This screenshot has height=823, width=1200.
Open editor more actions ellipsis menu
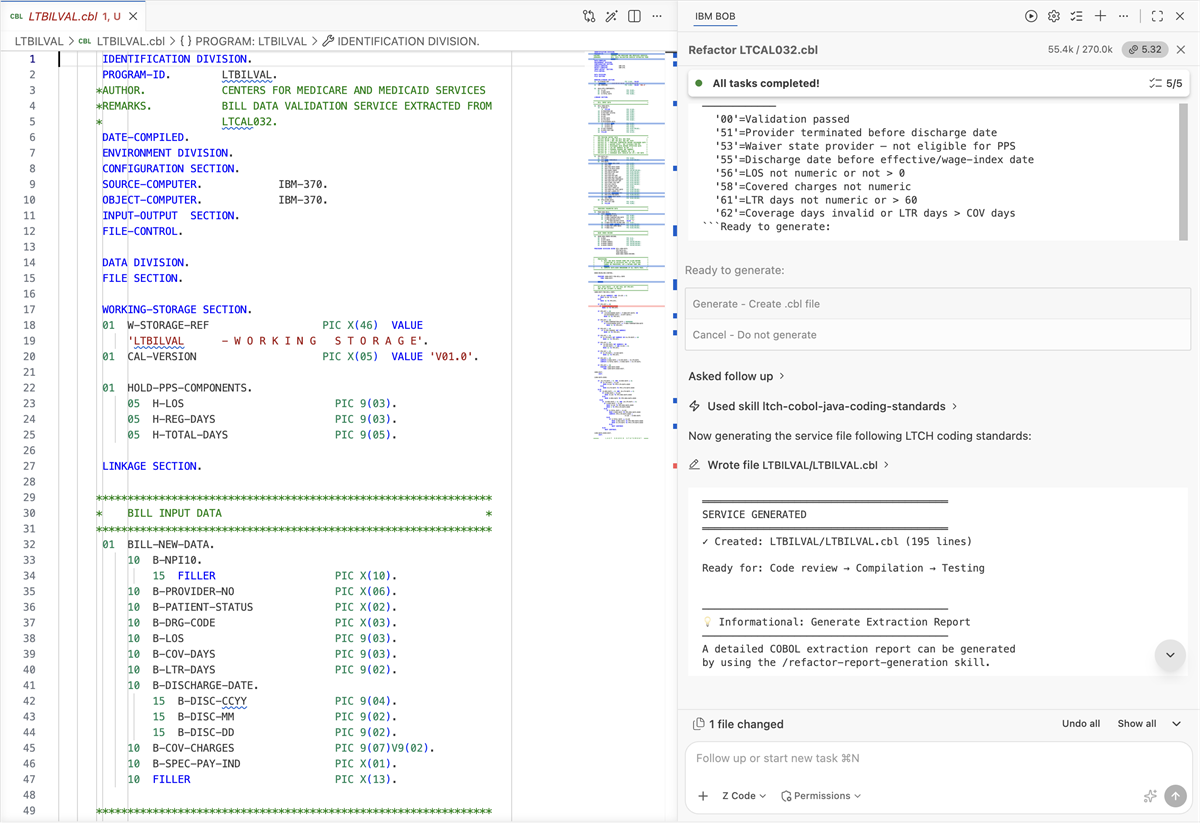(x=657, y=16)
